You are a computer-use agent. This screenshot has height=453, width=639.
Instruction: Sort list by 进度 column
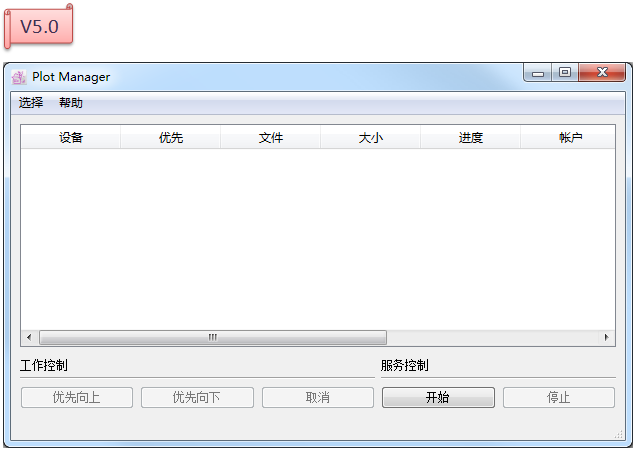(471, 138)
